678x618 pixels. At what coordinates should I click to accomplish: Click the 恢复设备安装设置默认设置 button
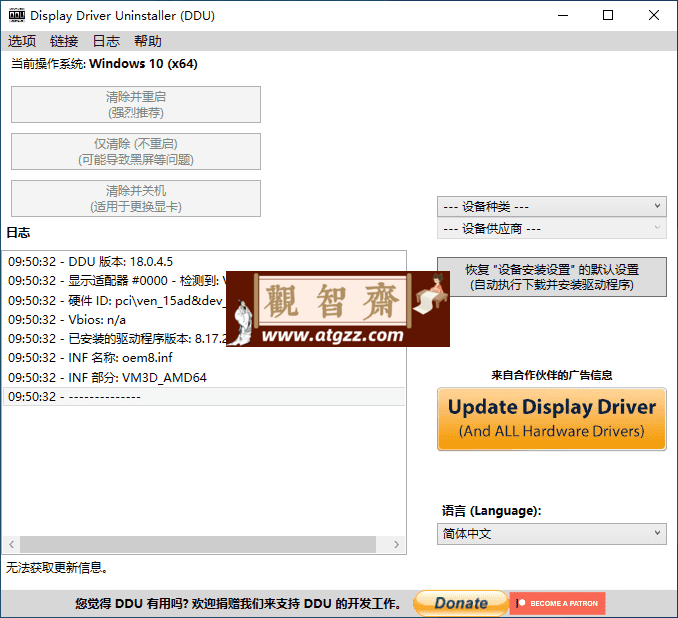552,277
